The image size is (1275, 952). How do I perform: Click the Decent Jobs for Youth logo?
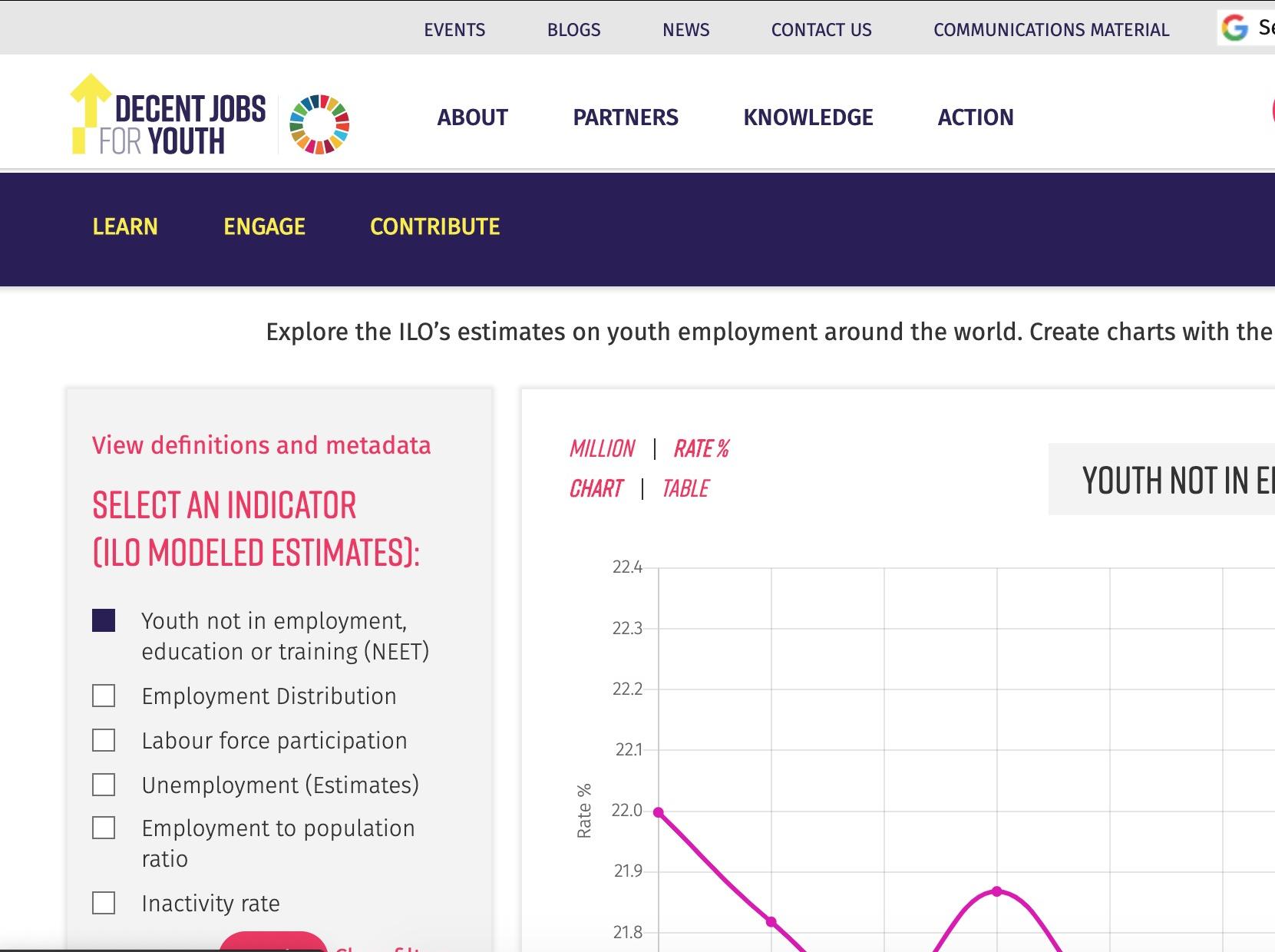[x=169, y=115]
